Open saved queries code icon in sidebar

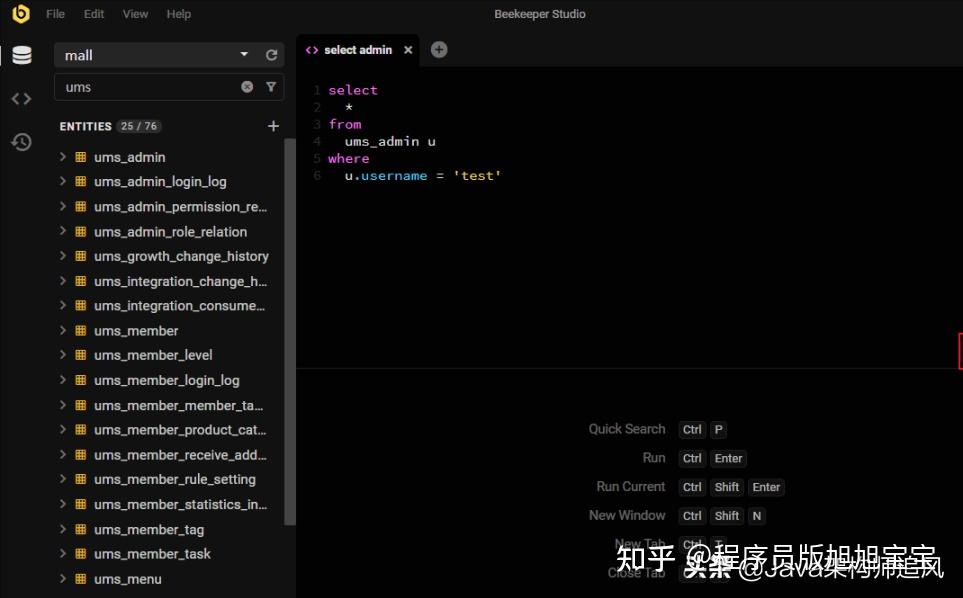click(21, 98)
